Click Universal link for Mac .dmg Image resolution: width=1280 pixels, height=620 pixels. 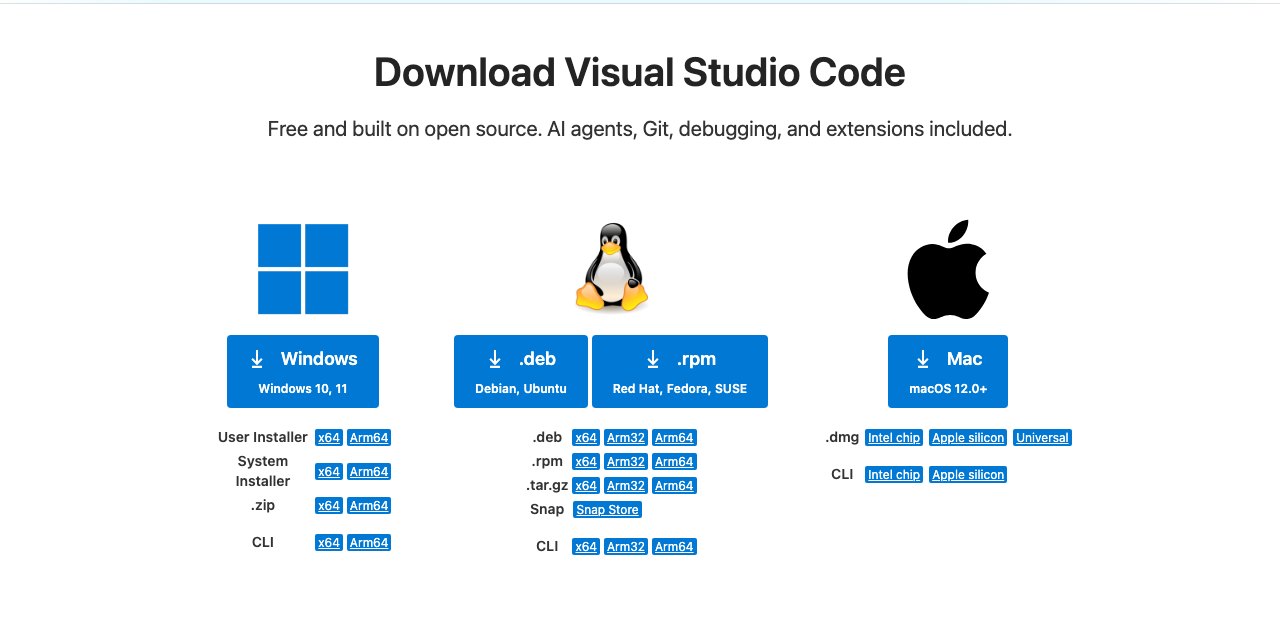coord(1042,437)
